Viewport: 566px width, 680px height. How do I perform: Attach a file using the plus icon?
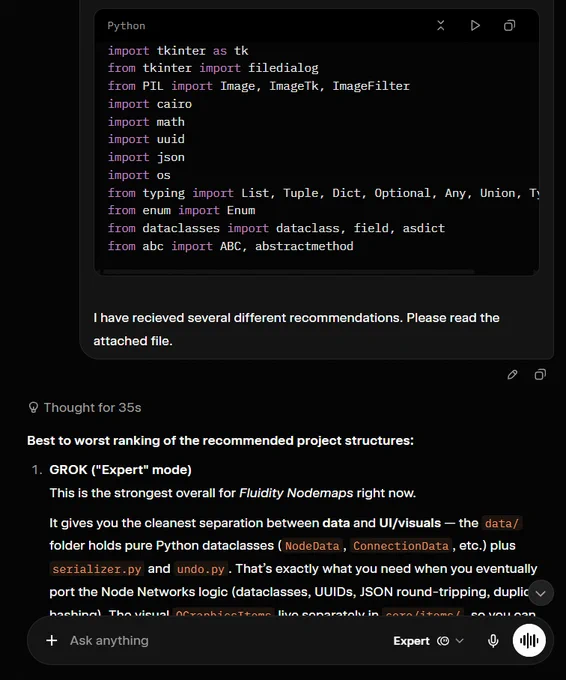52,641
